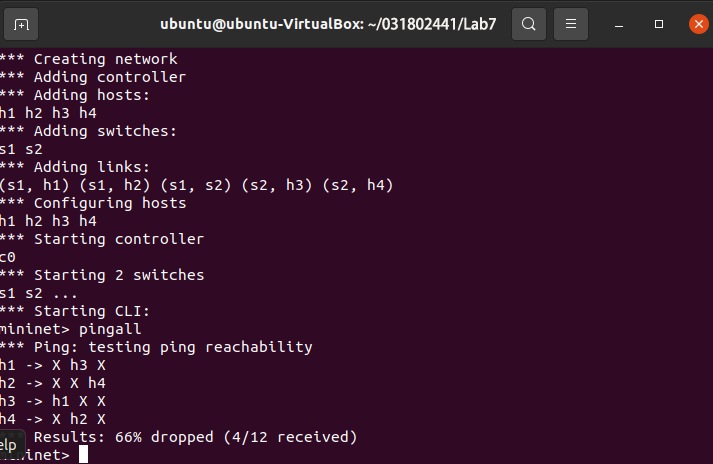
Task: Click the cursor block at the mininet prompt
Action: tap(83, 455)
